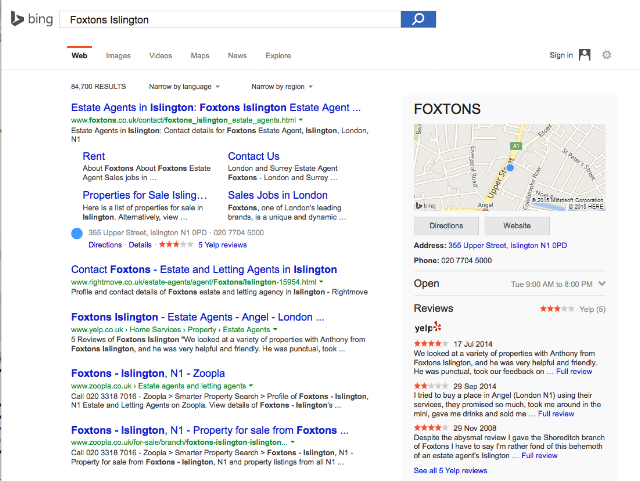Click the blue marker on the map
Screen dimensions: 640x481
(x=510, y=167)
